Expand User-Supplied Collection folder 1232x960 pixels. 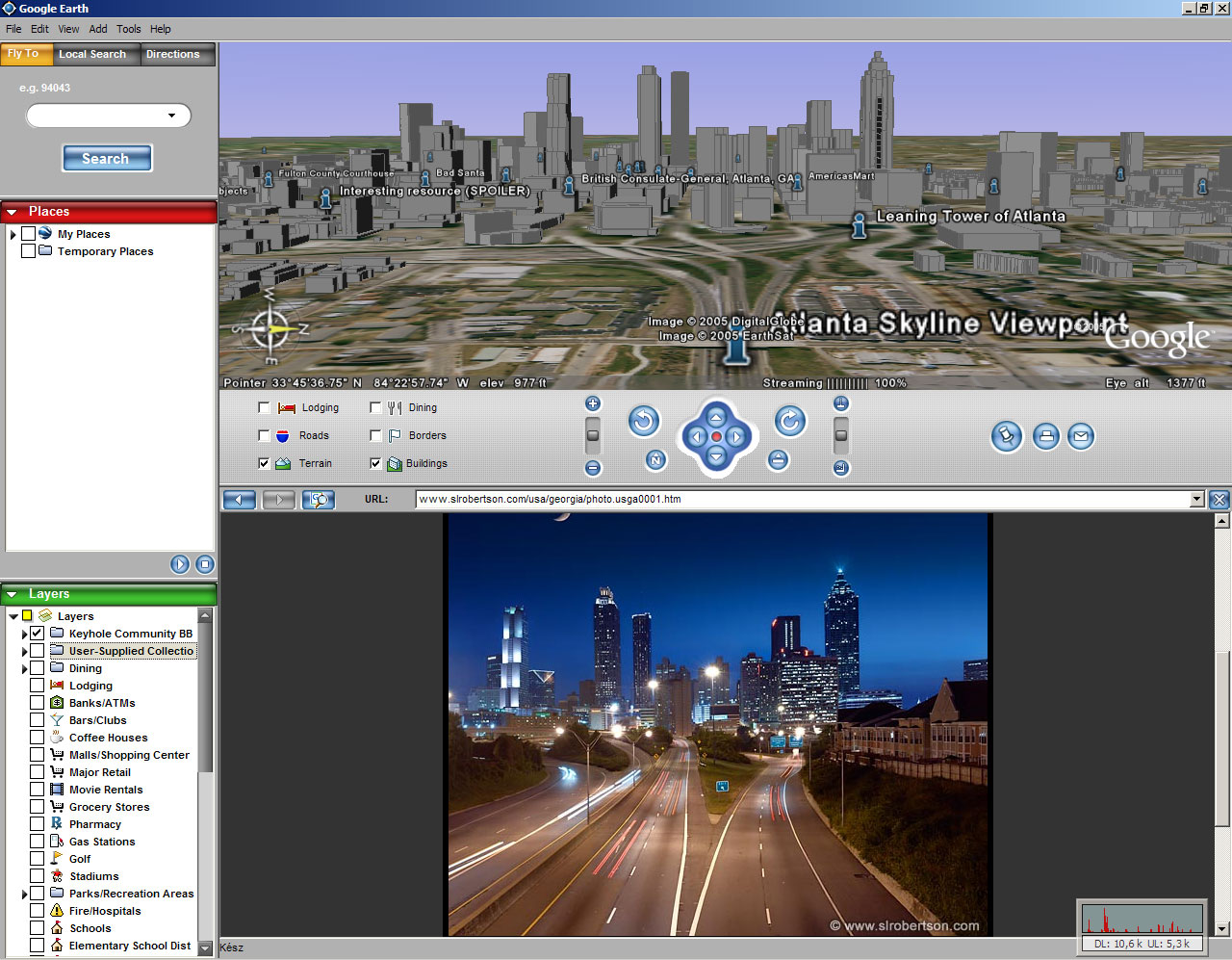click(24, 652)
